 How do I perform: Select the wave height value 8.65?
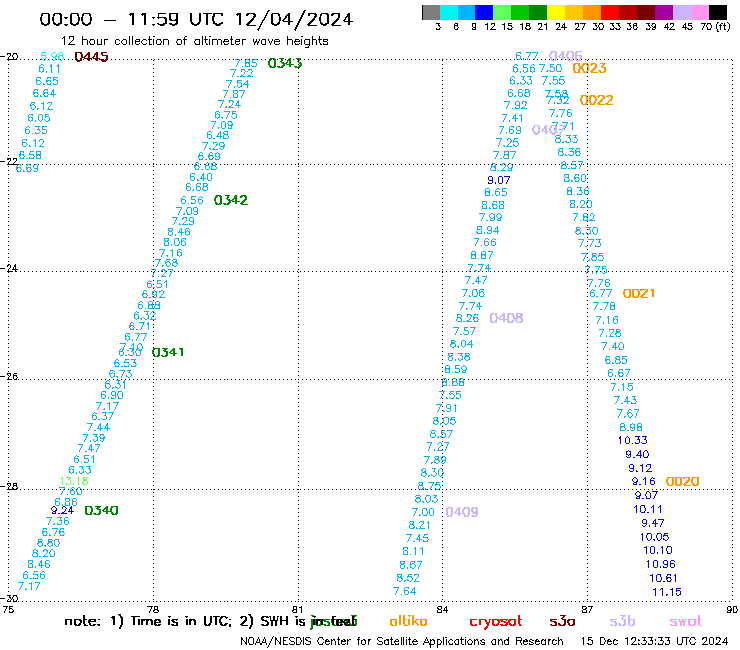point(496,193)
